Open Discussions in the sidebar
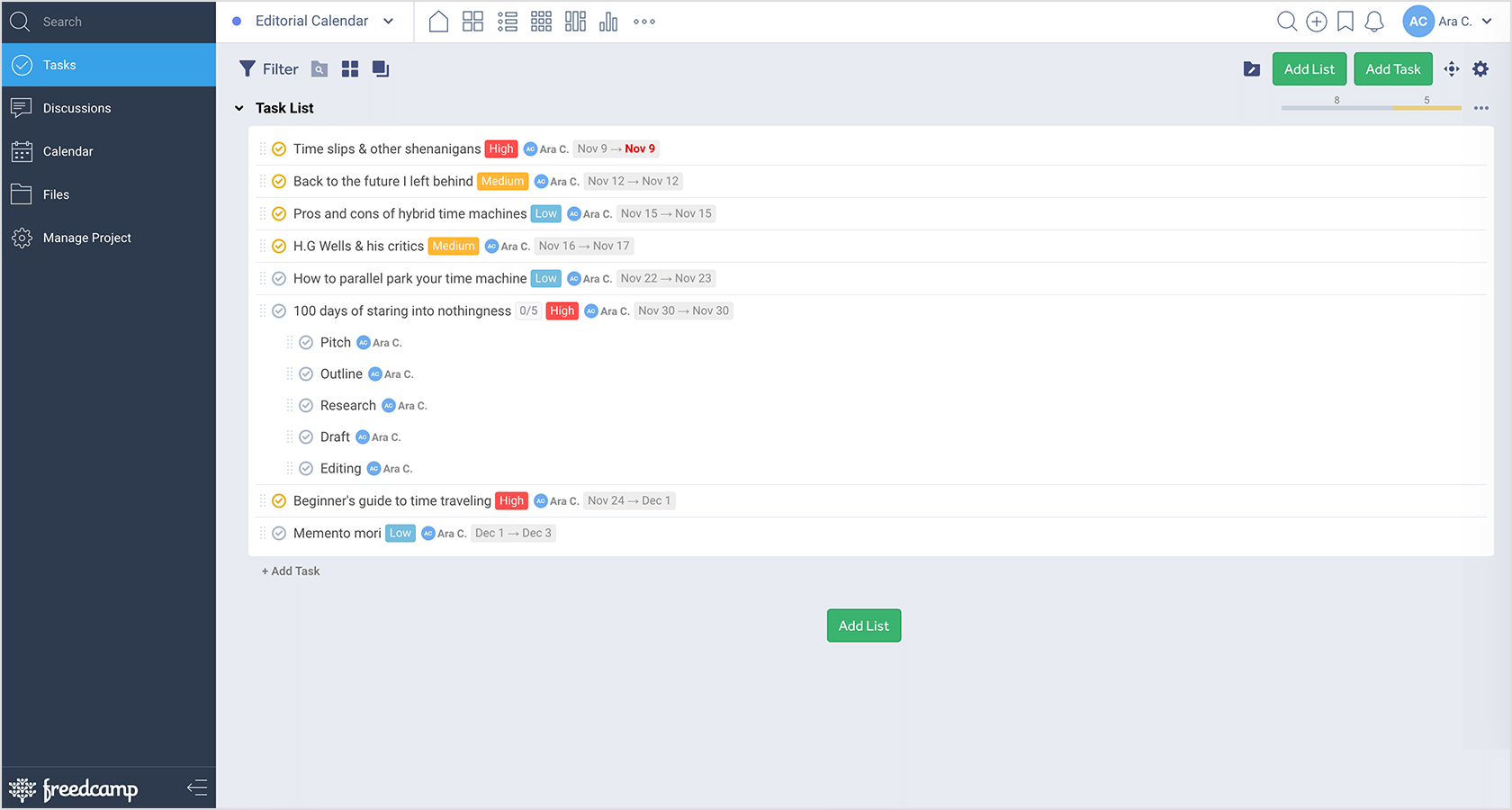 pyautogui.click(x=77, y=108)
